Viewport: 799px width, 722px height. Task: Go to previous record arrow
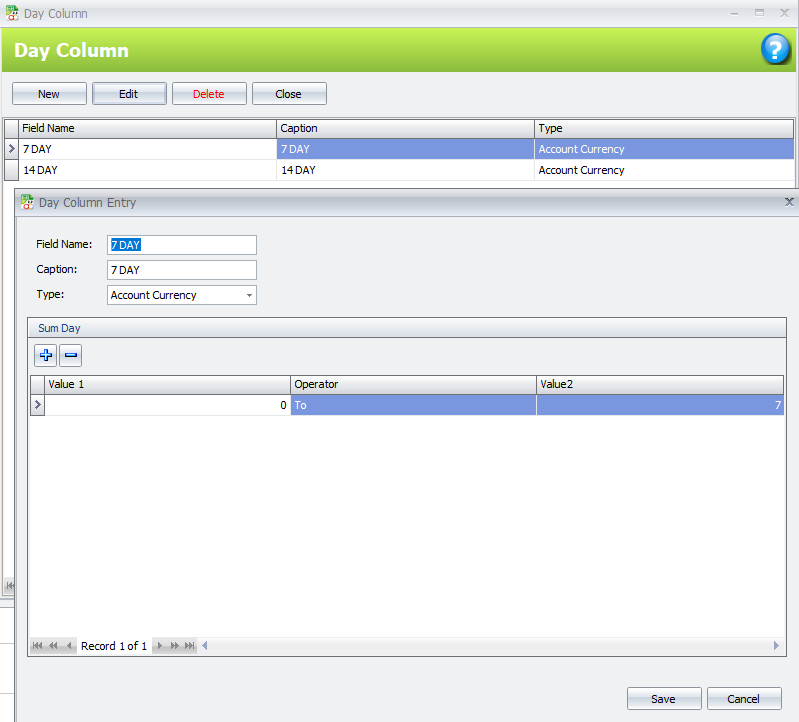(x=69, y=646)
